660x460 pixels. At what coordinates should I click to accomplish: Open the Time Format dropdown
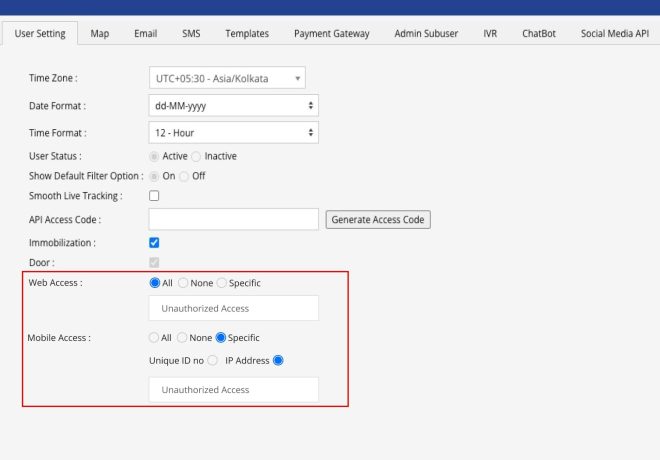coord(233,132)
